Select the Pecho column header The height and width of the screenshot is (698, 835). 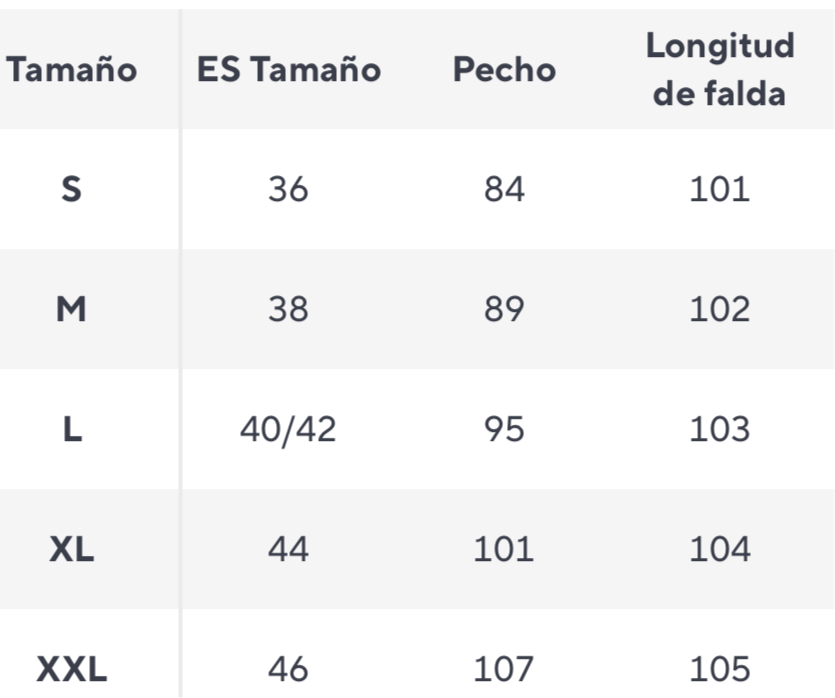coord(504,70)
